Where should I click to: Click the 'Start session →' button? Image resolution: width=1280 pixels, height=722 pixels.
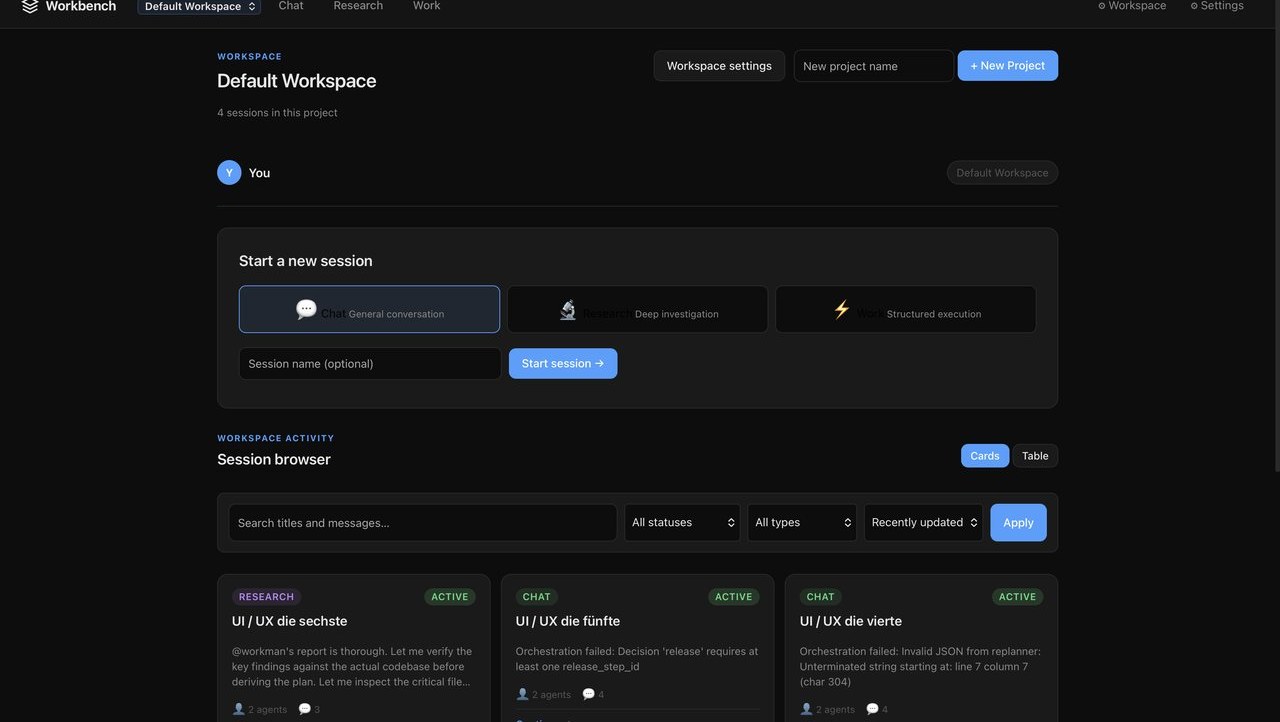(x=563, y=364)
